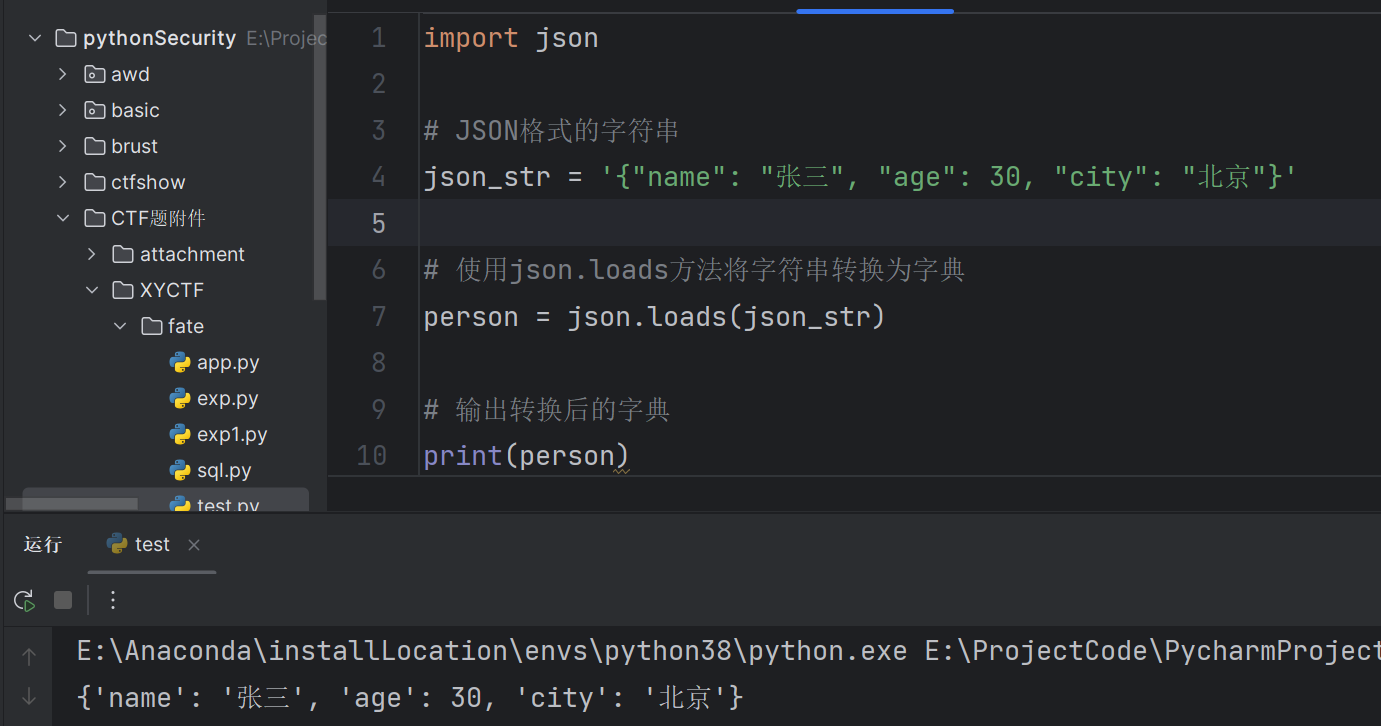Select sql.py in the project tree
This screenshot has width=1381, height=726.
(x=224, y=471)
